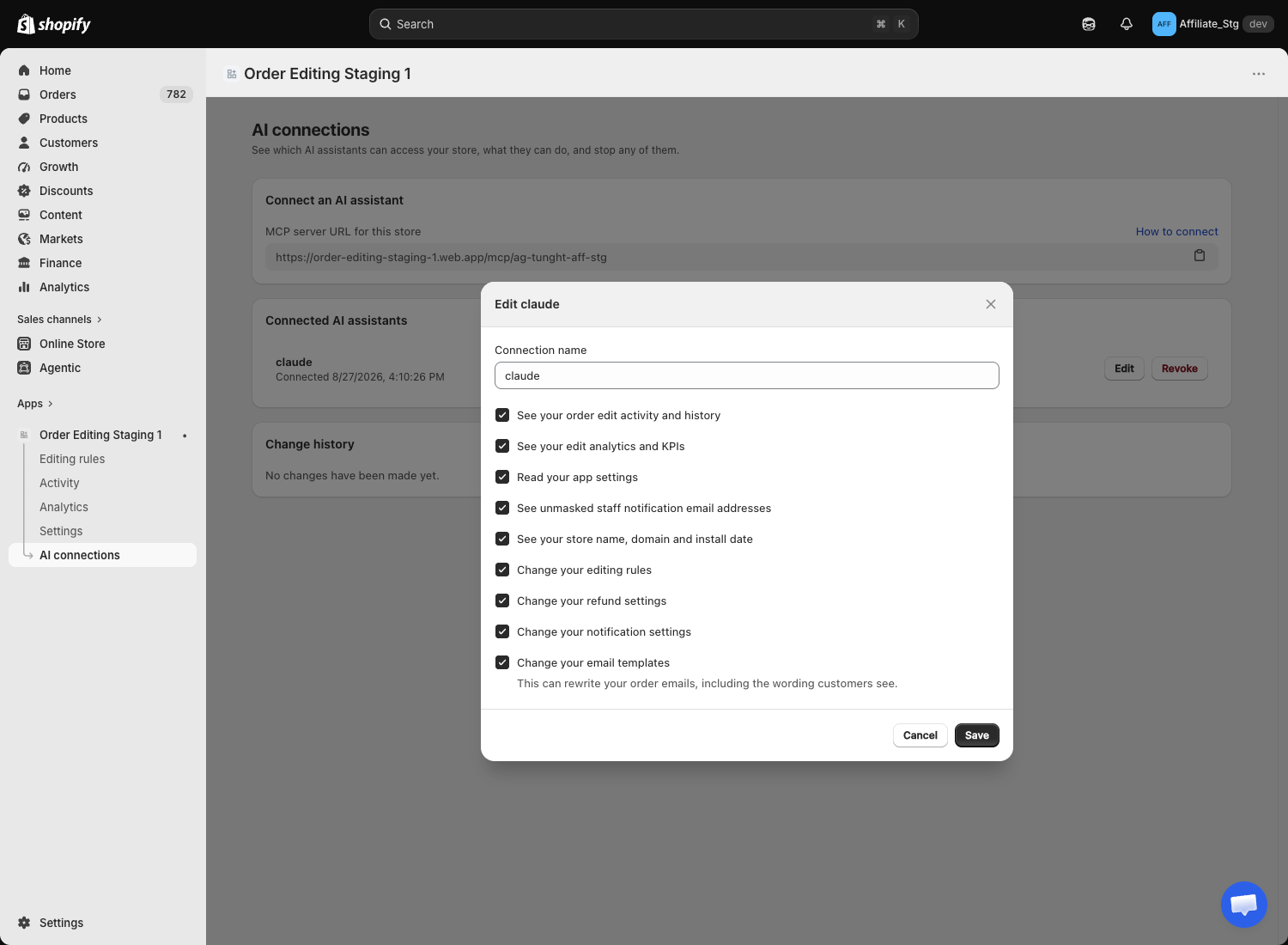1288x945 pixels.
Task: Click the search magnifier icon
Action: click(x=386, y=24)
